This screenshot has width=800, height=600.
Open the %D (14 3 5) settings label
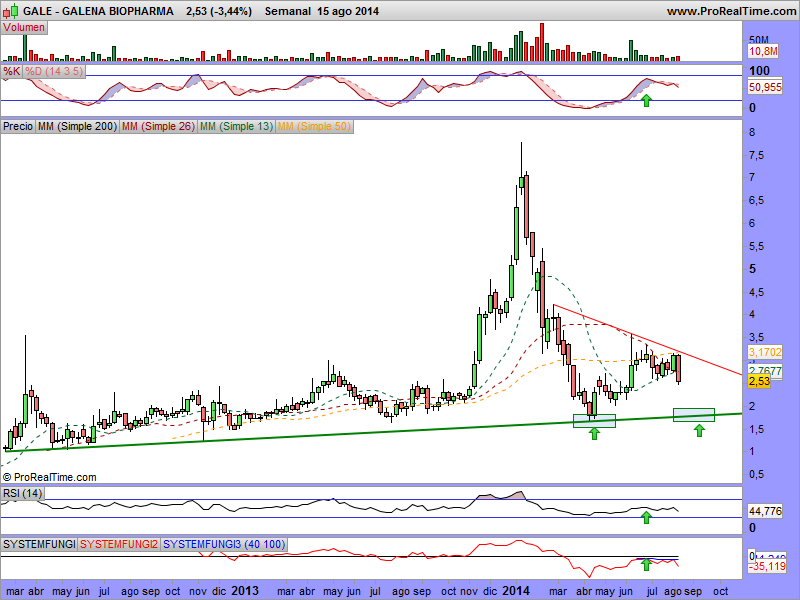(54, 71)
